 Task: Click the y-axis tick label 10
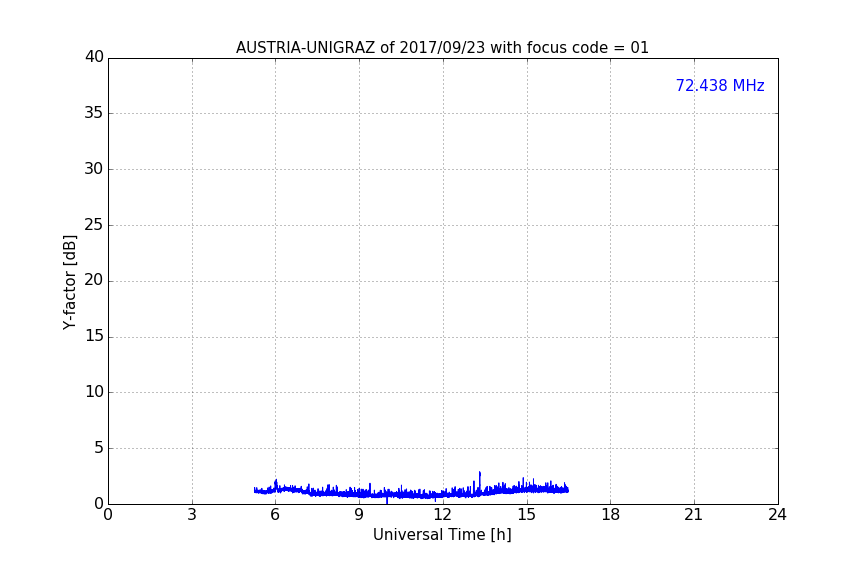click(x=94, y=392)
